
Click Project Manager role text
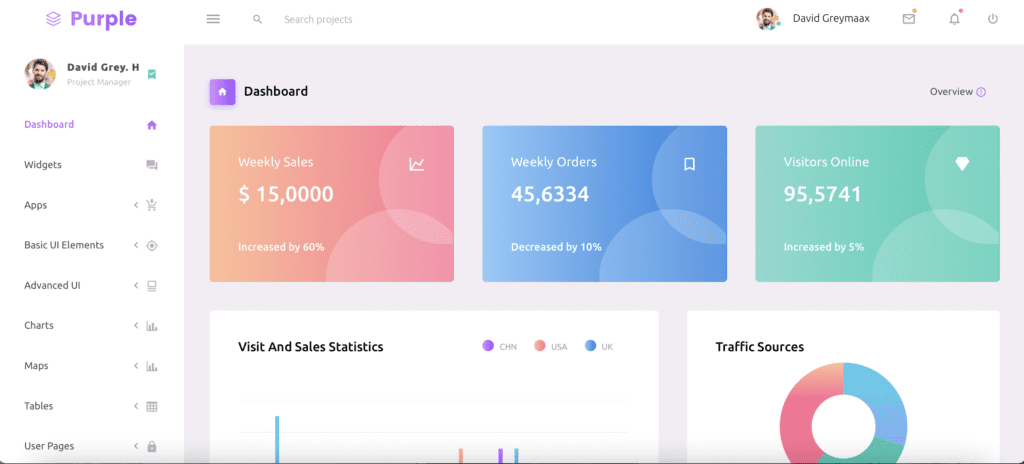(x=99, y=82)
